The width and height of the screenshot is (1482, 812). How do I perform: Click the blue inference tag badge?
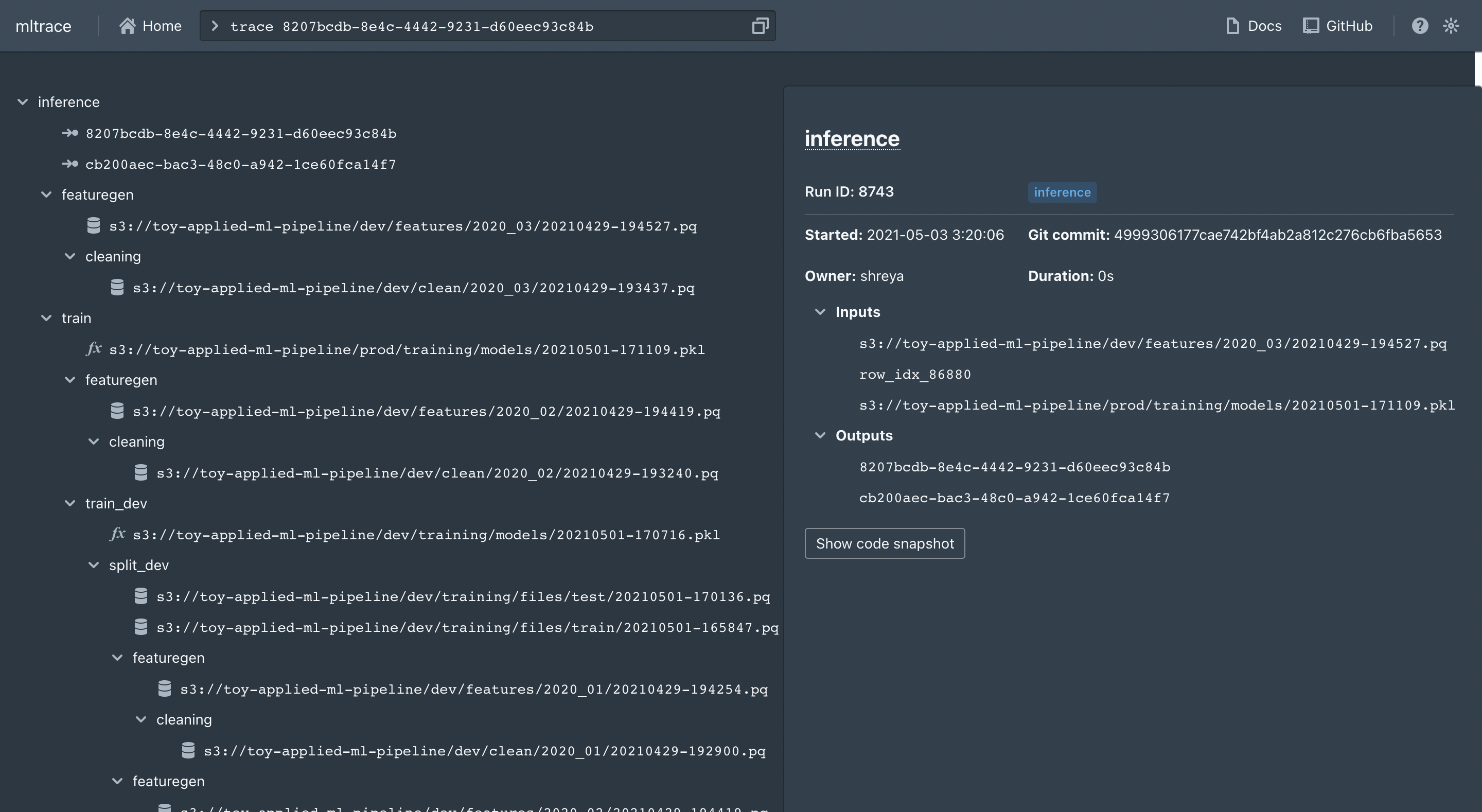[1062, 192]
